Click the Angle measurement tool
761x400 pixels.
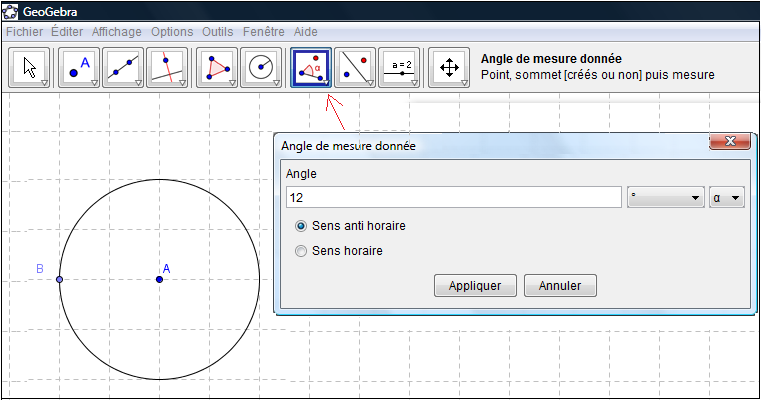coord(310,67)
